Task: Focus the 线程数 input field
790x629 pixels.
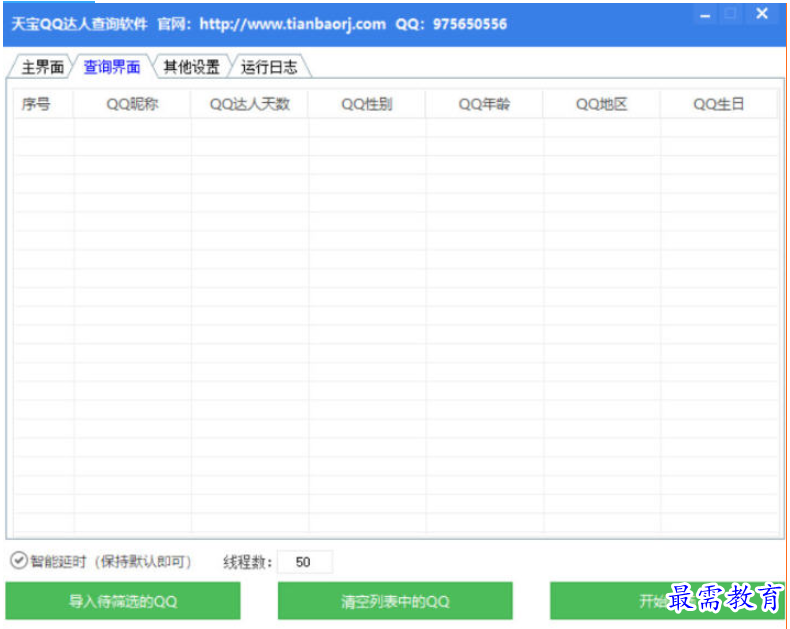Action: [x=305, y=561]
